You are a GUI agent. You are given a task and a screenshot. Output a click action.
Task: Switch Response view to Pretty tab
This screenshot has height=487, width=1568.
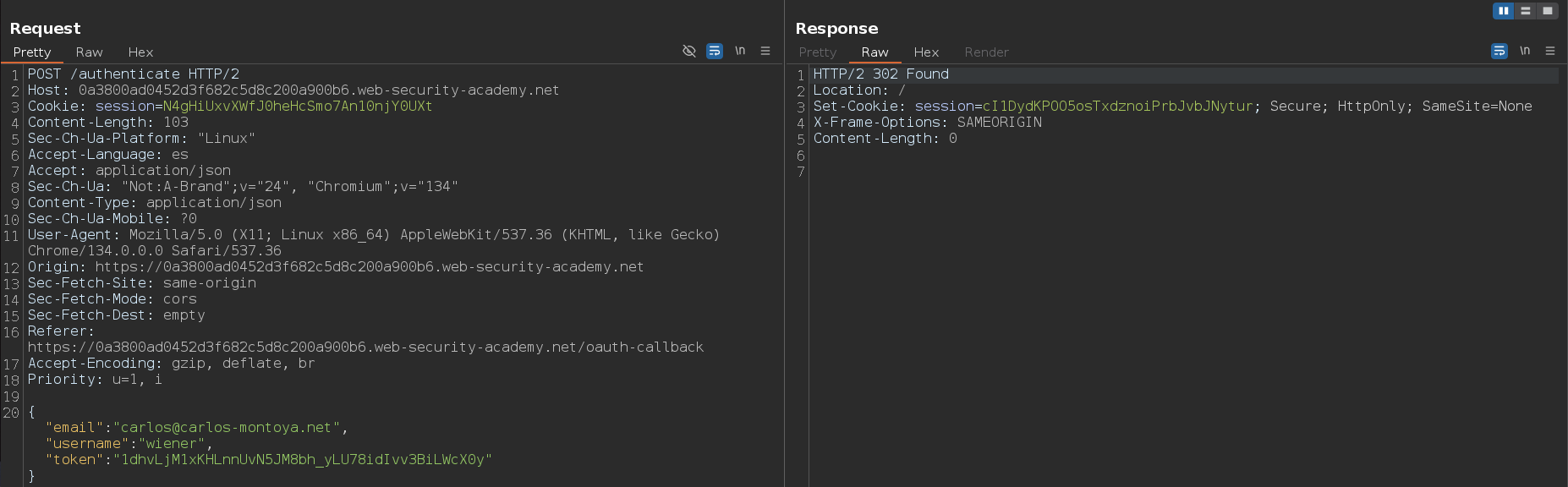[817, 52]
